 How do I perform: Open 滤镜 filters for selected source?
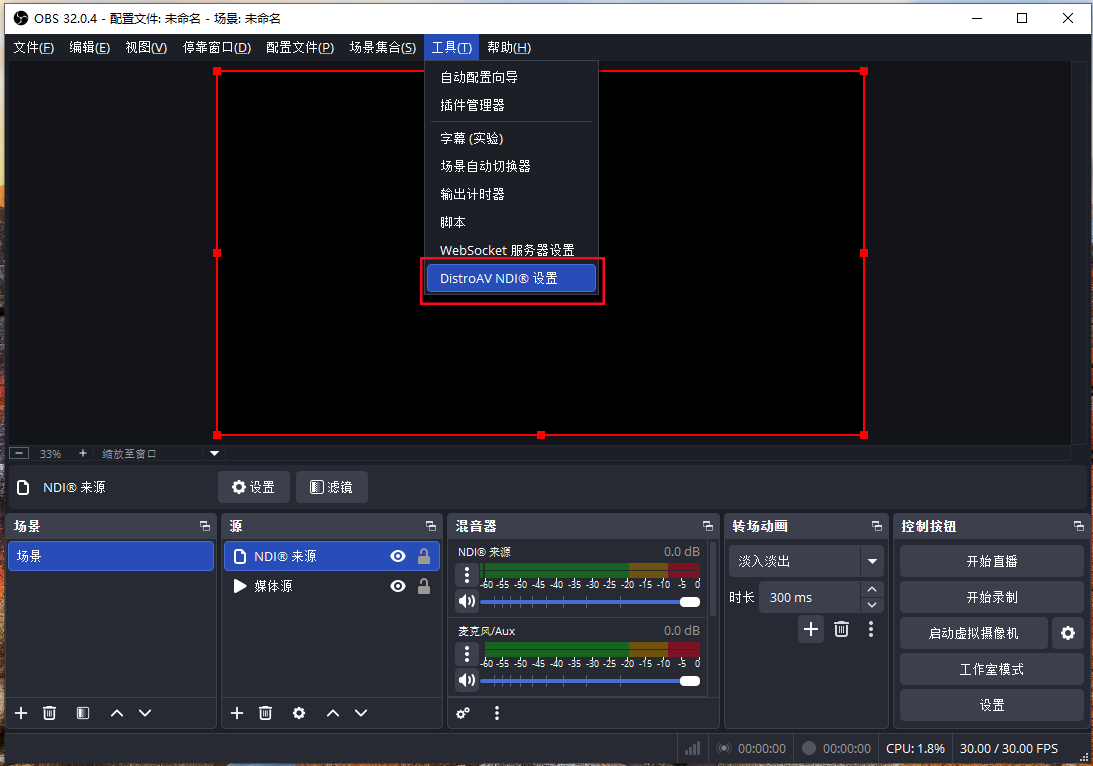[332, 487]
